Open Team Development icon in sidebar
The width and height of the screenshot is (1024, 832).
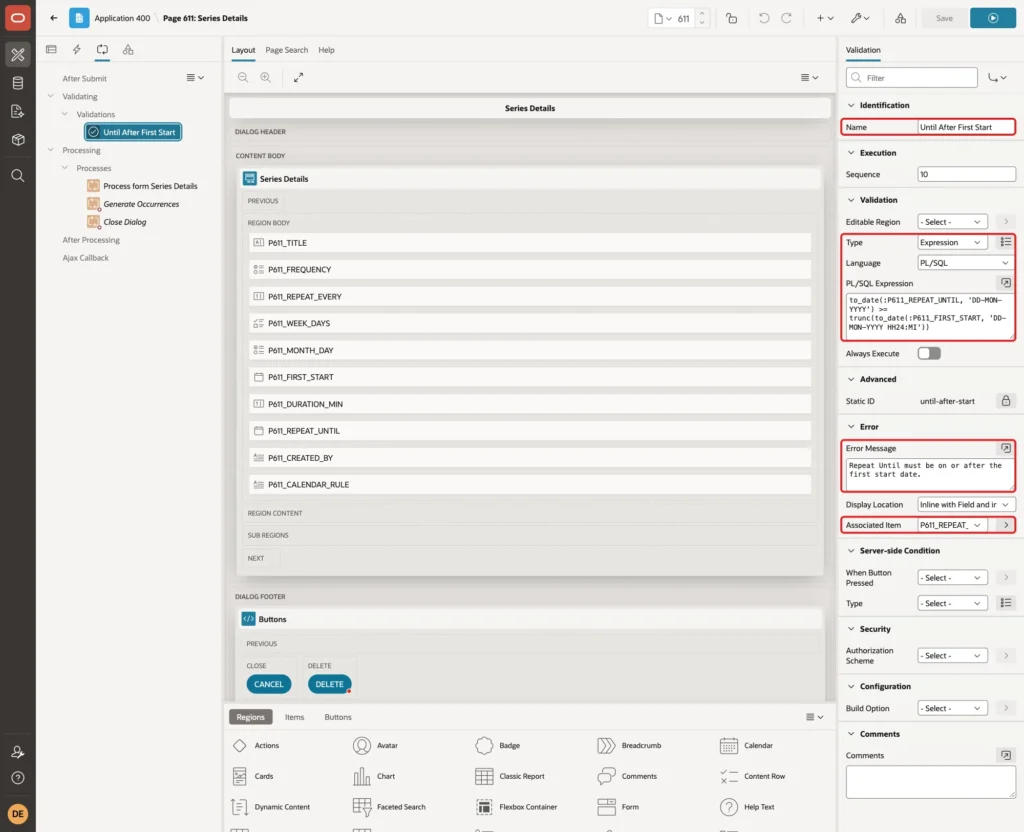pyautogui.click(x=18, y=112)
